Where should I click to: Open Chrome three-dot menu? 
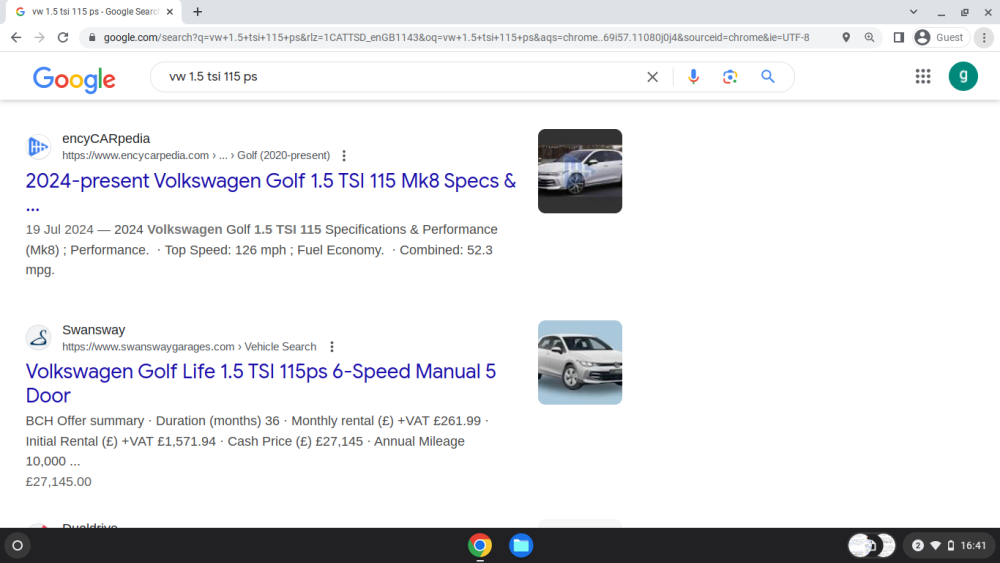coord(984,38)
